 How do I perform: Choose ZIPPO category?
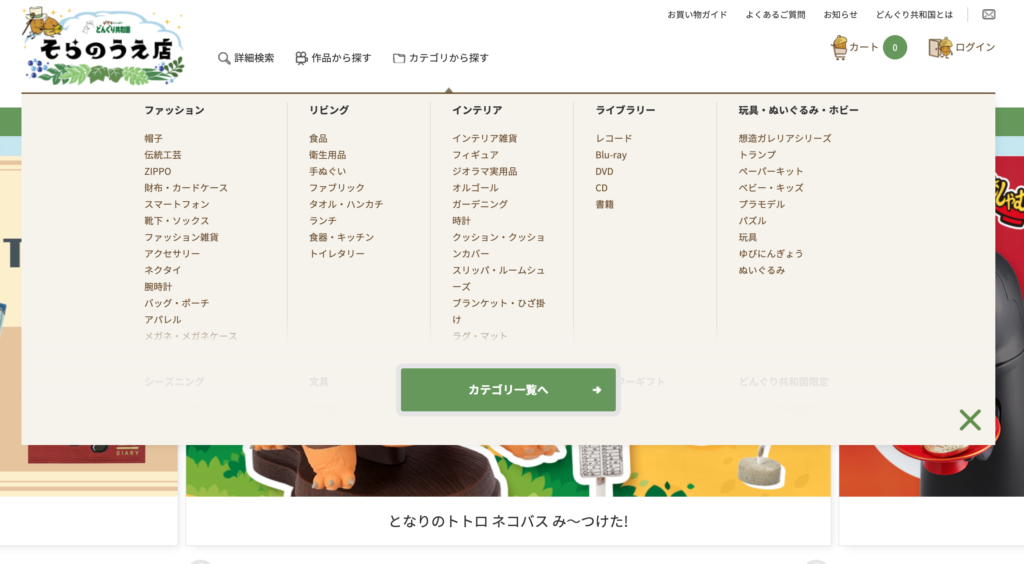click(157, 171)
